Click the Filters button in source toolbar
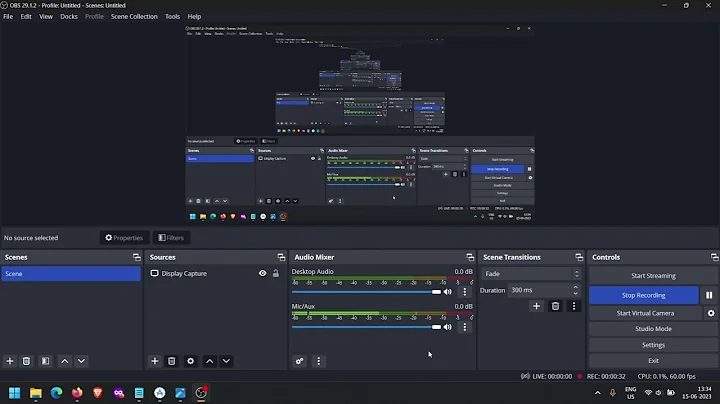This screenshot has width=720, height=404. (171, 238)
